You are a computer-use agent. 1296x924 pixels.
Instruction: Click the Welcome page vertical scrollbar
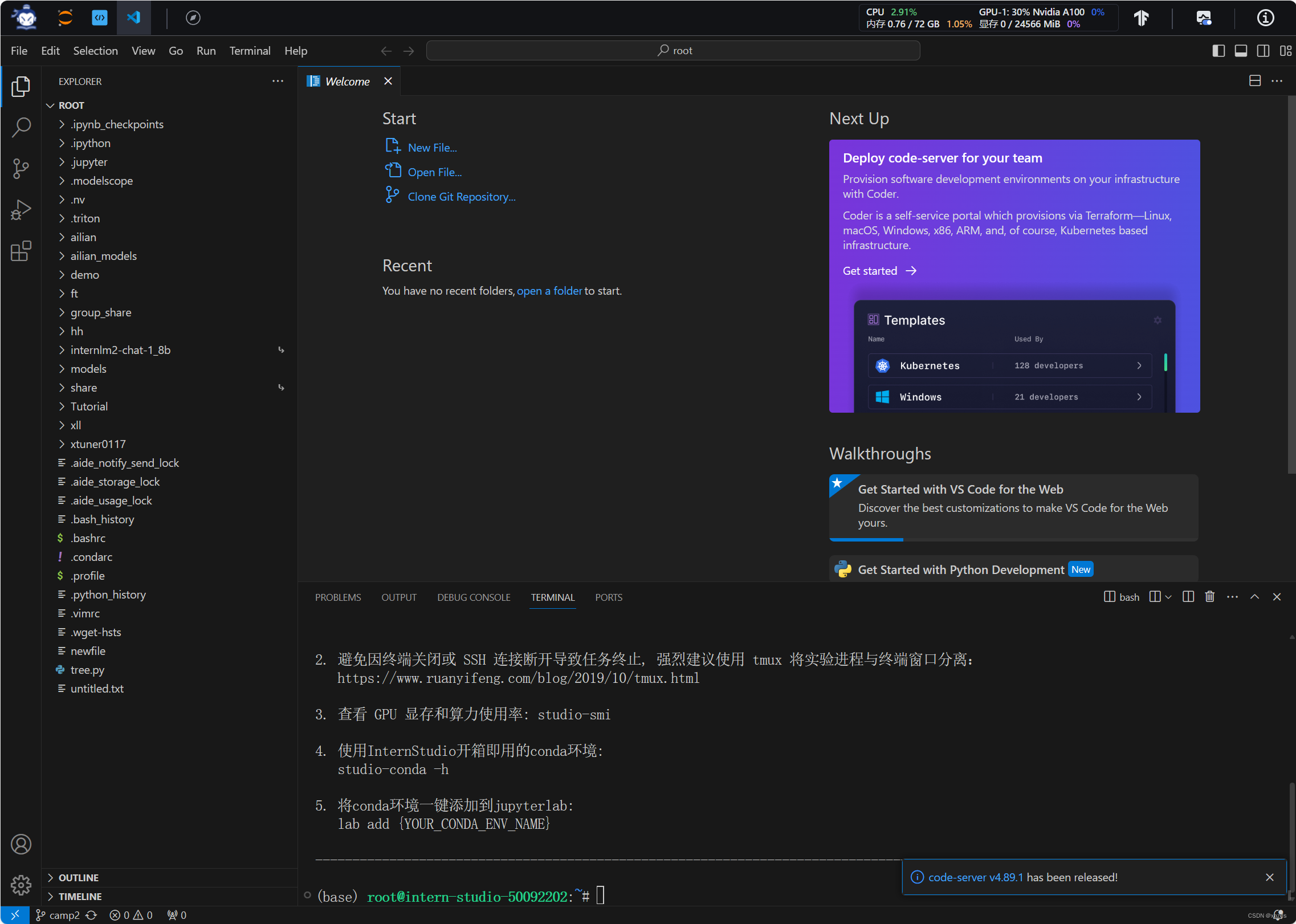pos(1291,285)
